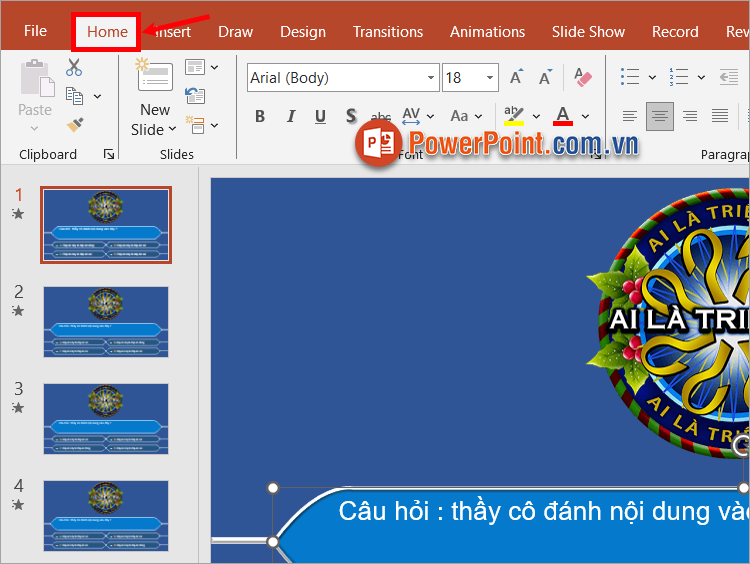Toggle Italic formatting
750x564 pixels.
click(x=290, y=116)
